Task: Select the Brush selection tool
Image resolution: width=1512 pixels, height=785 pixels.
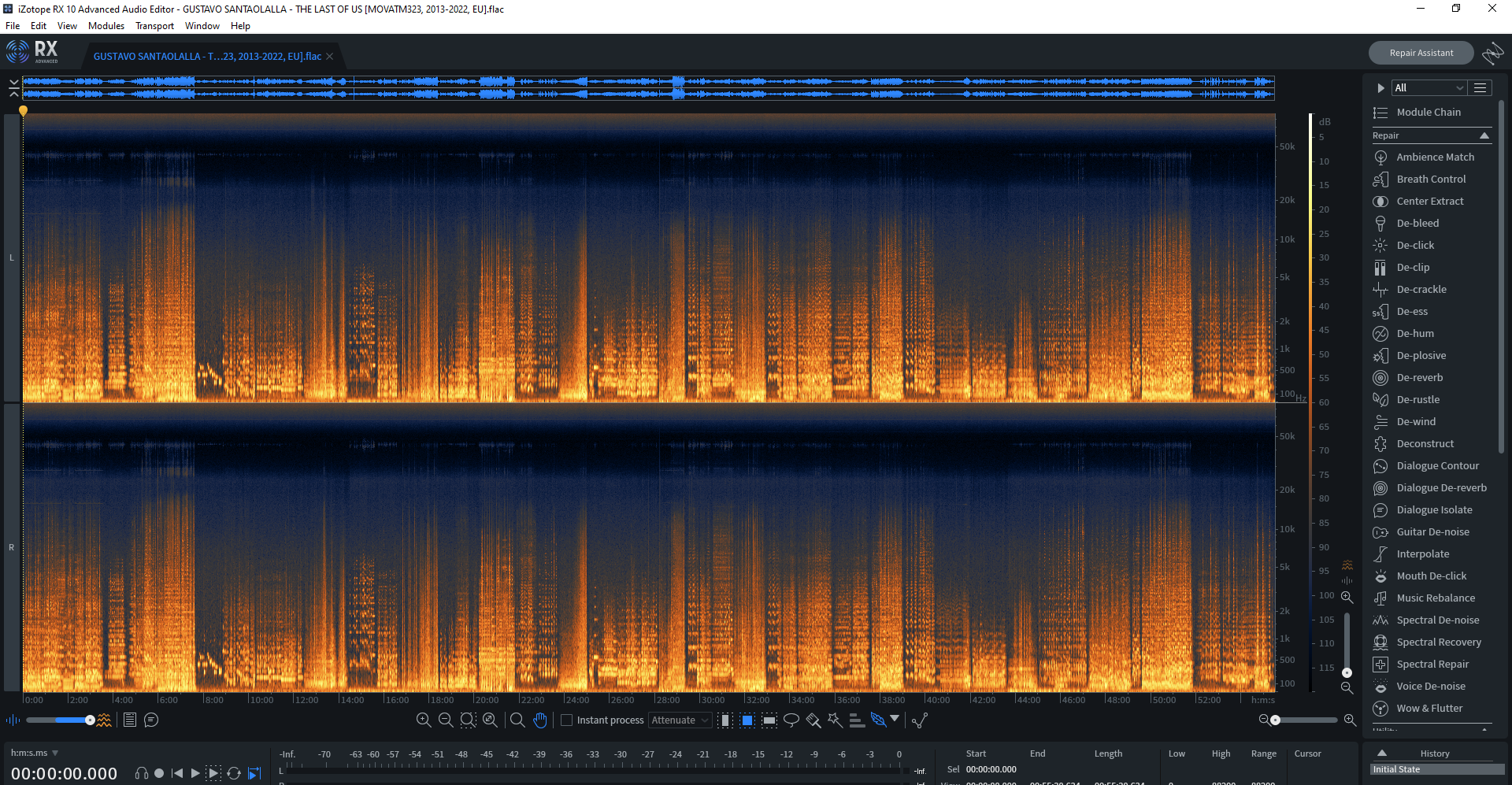Action: pyautogui.click(x=813, y=720)
